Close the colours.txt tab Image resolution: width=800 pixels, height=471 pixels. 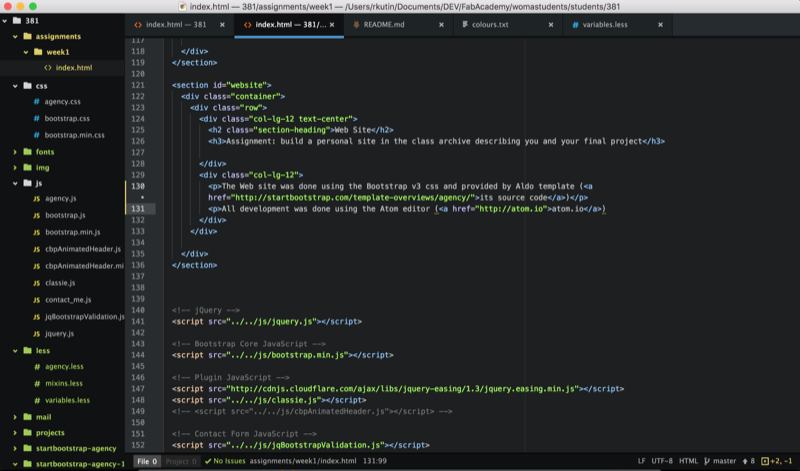click(551, 25)
